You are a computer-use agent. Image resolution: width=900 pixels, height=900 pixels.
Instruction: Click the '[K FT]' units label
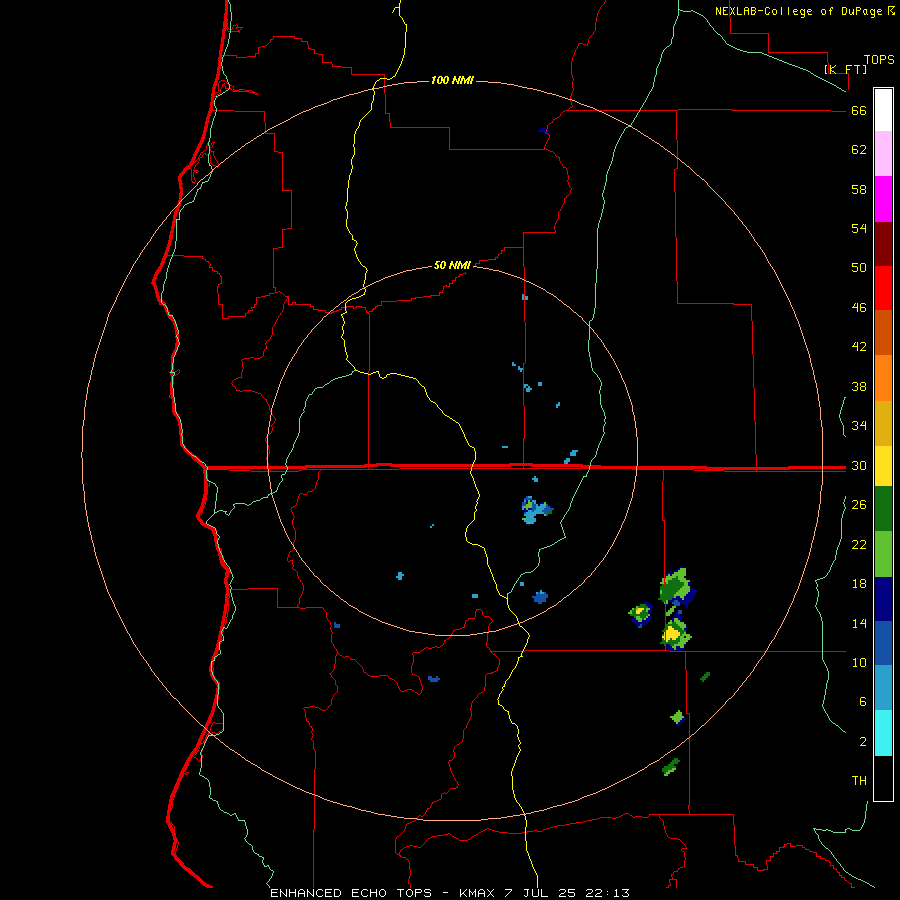pyautogui.click(x=845, y=69)
